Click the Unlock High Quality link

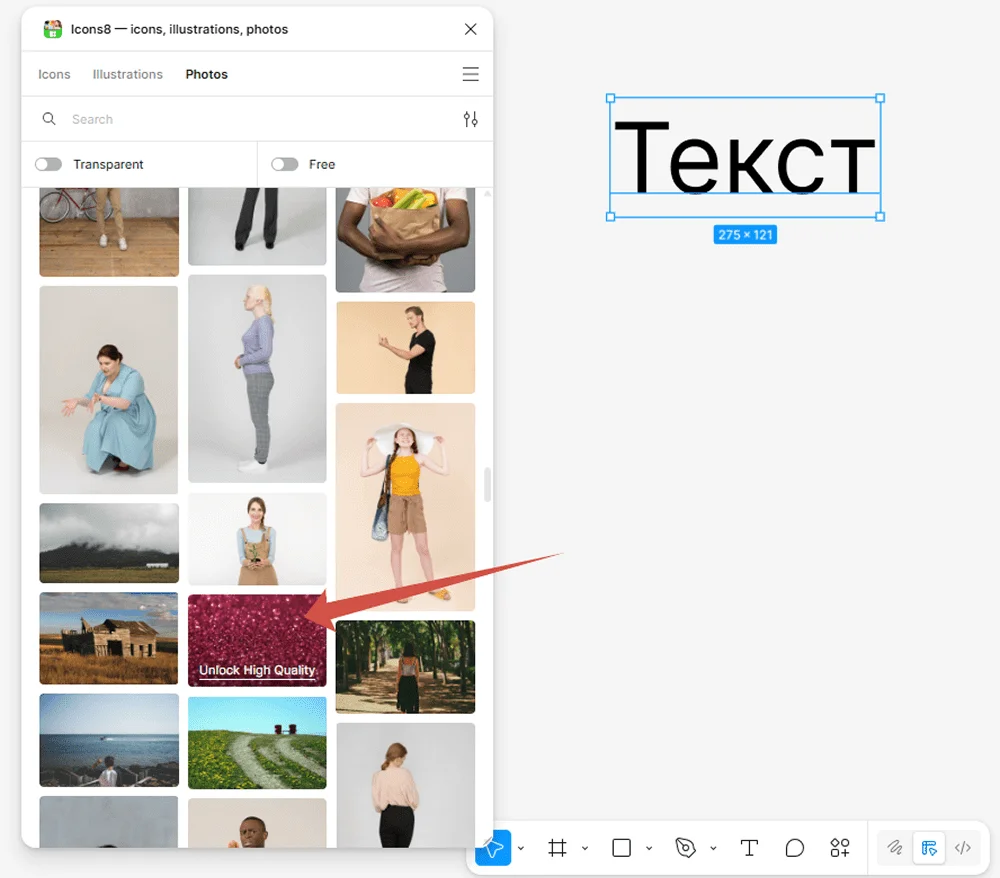click(x=257, y=671)
